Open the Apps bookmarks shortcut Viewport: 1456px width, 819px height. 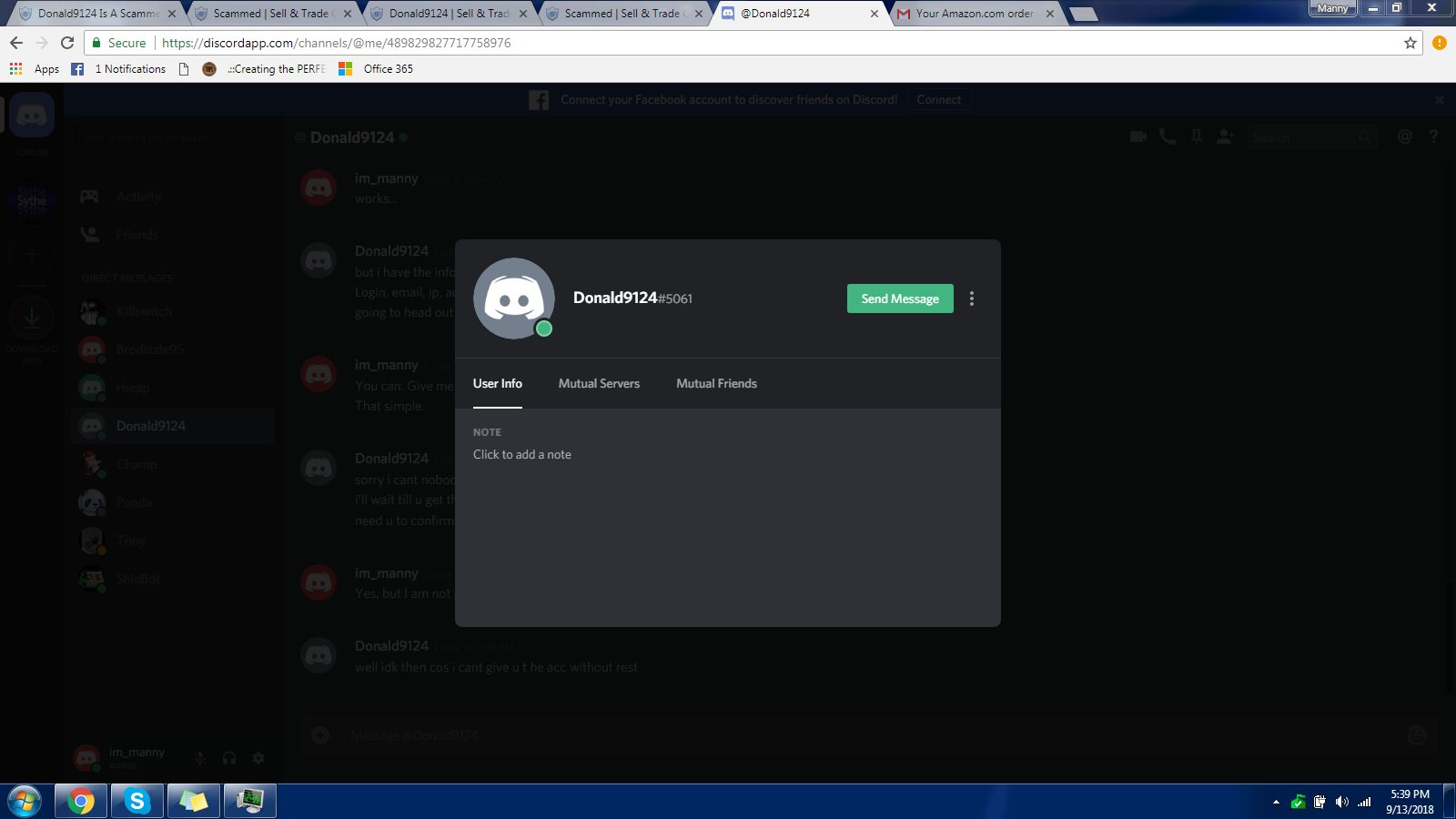point(35,69)
